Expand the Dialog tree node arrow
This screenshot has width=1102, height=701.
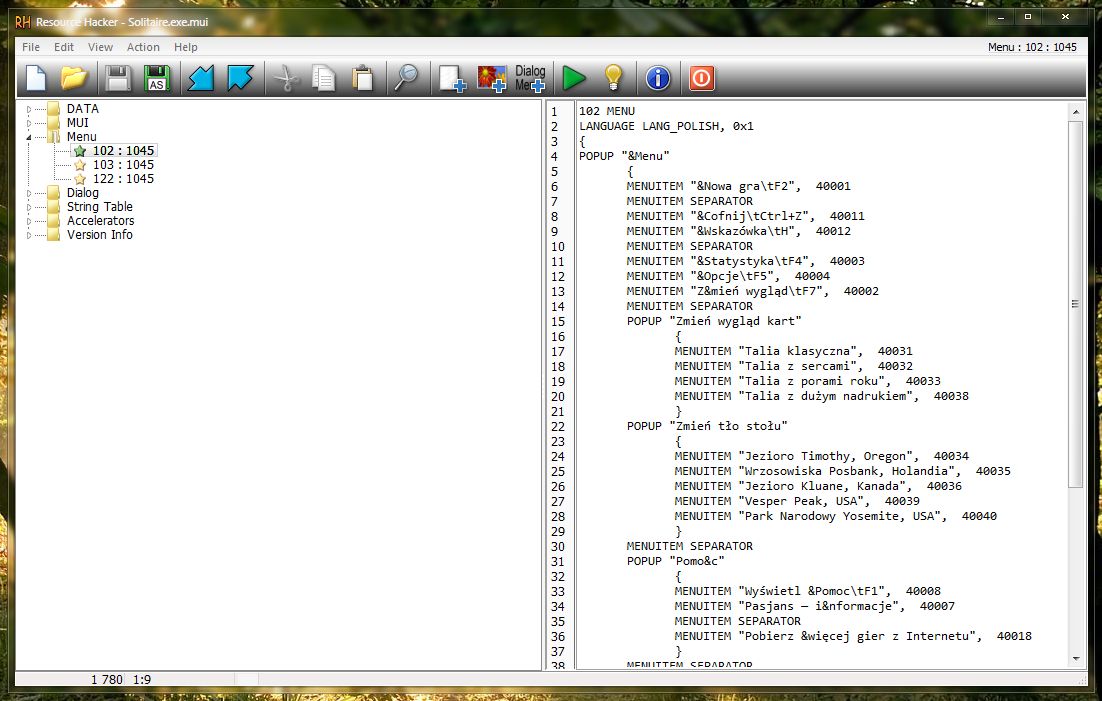29,193
